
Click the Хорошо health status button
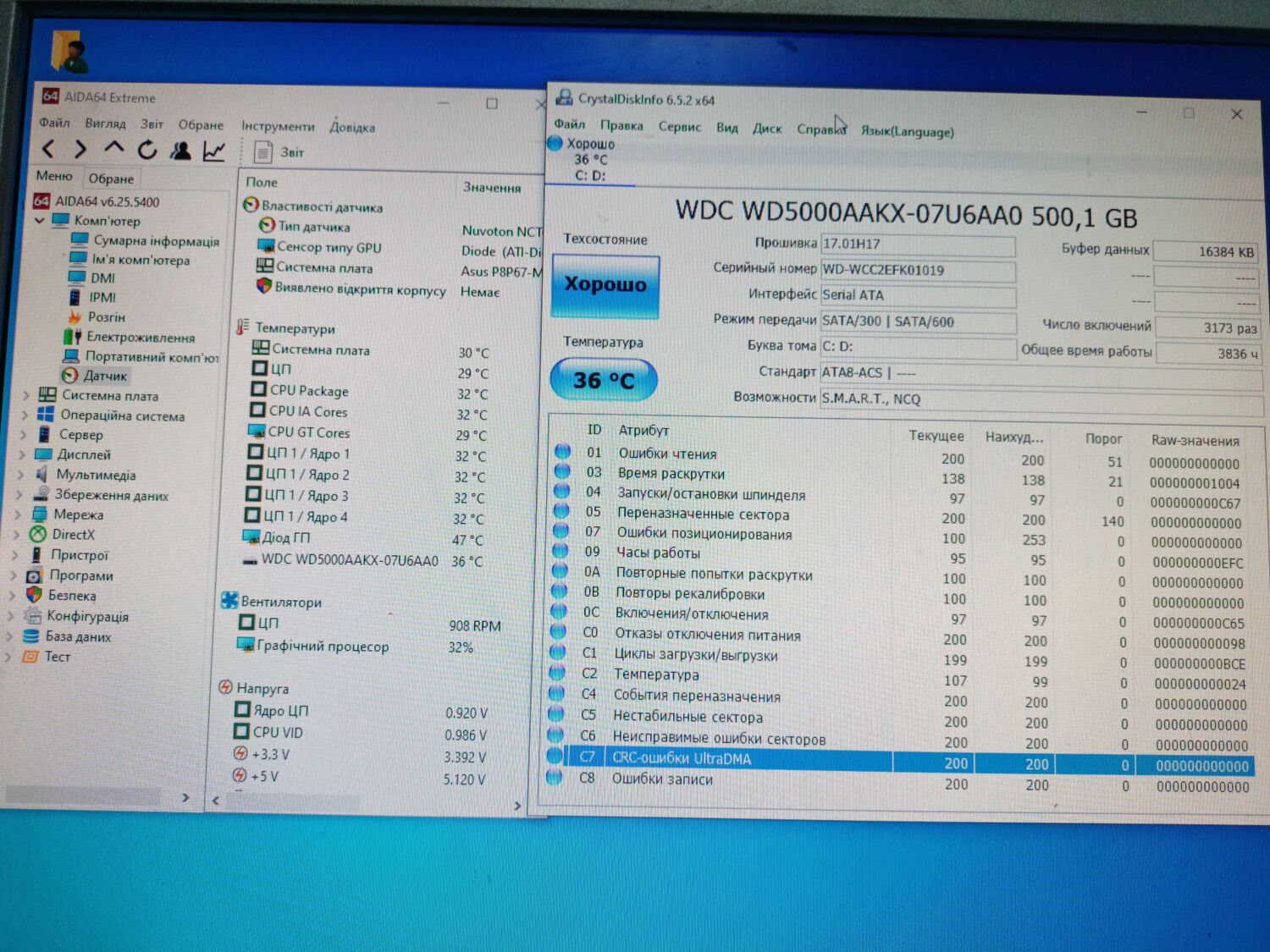[605, 285]
